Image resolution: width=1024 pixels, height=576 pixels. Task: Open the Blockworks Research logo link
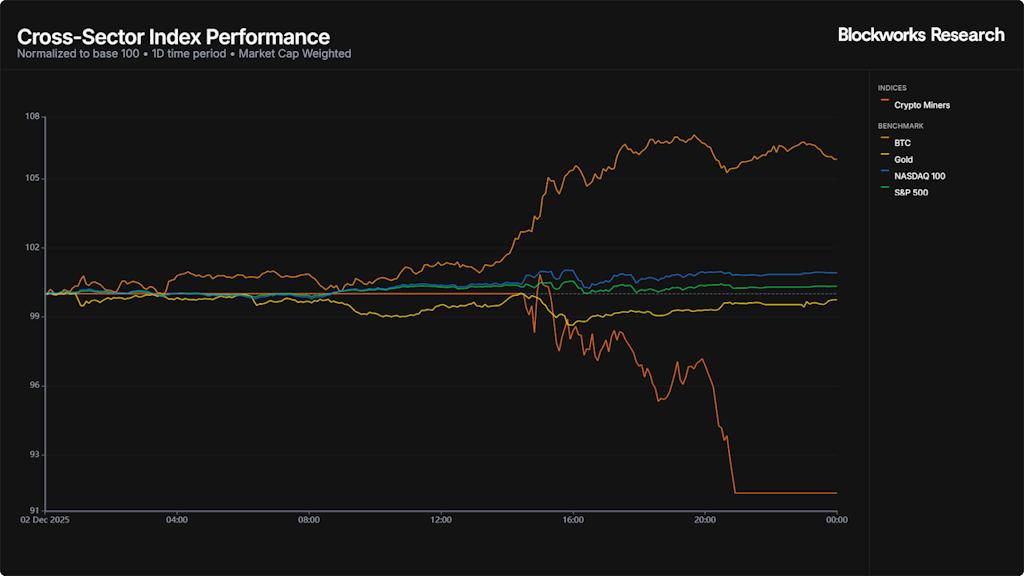[x=920, y=35]
